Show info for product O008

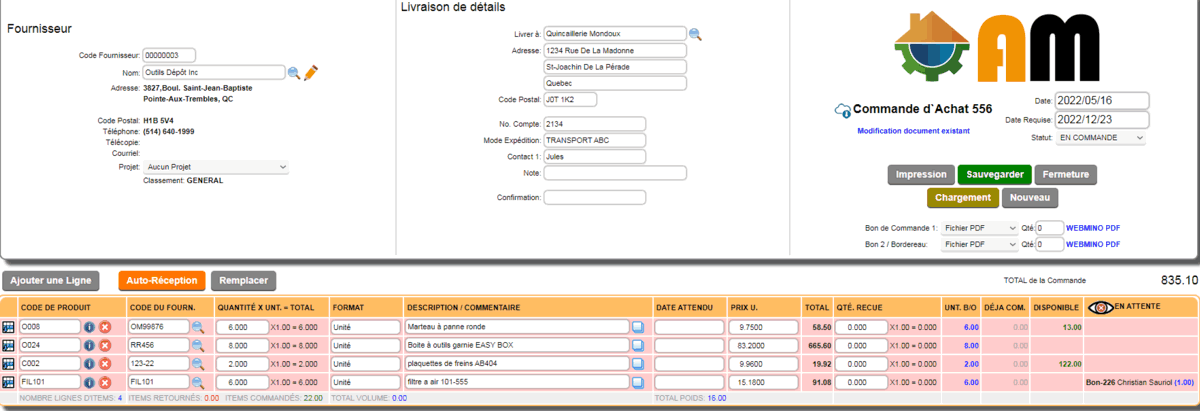coord(89,327)
